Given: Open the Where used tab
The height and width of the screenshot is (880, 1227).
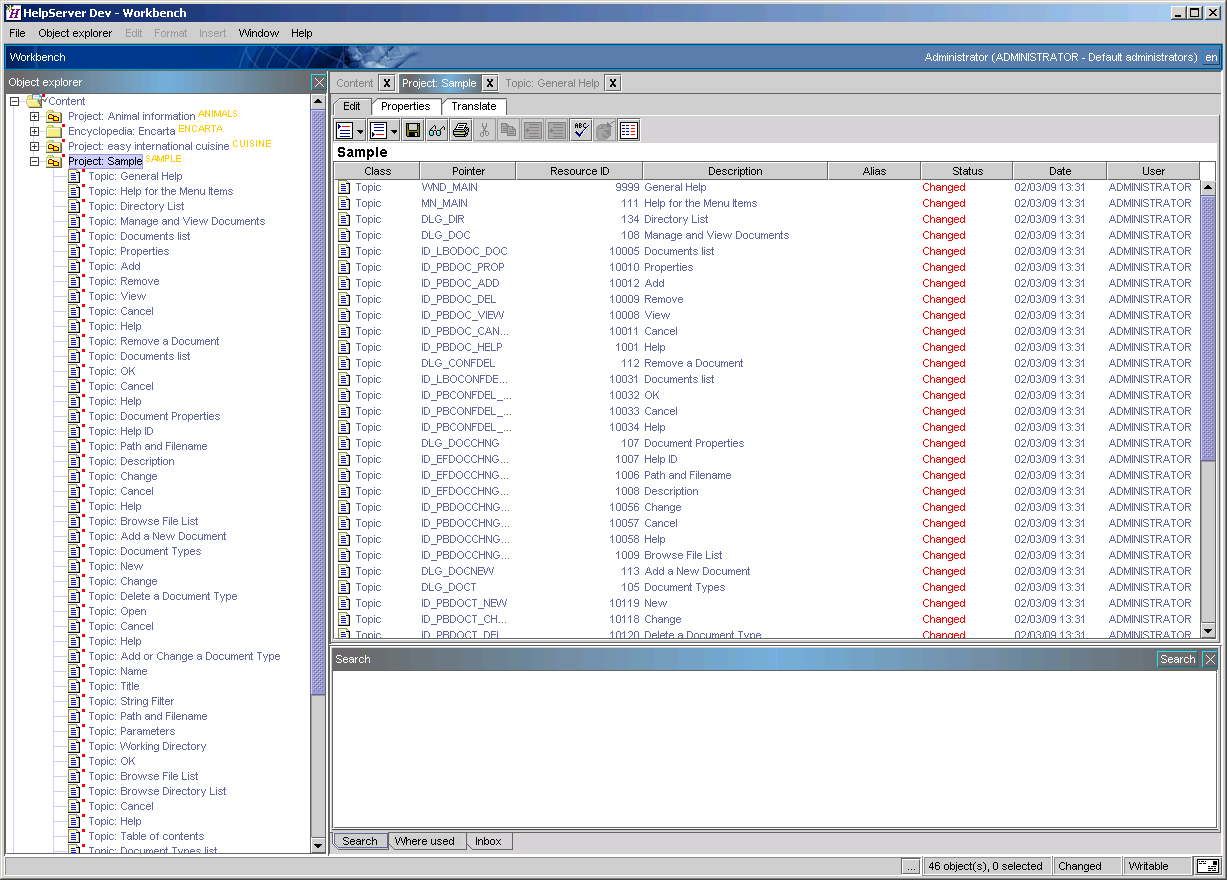Looking at the screenshot, I should click(x=424, y=841).
